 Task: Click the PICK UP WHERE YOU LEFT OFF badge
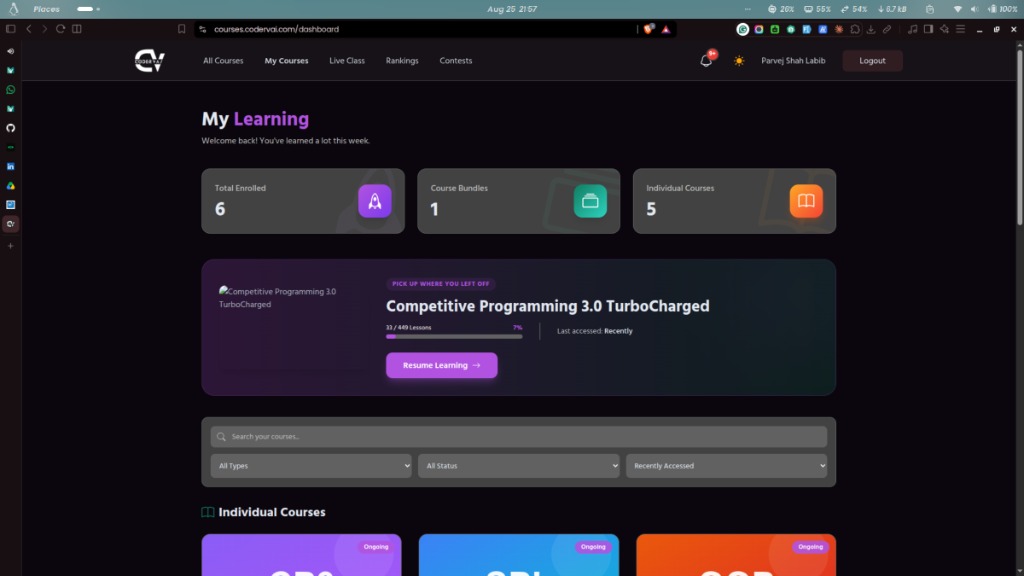(441, 284)
